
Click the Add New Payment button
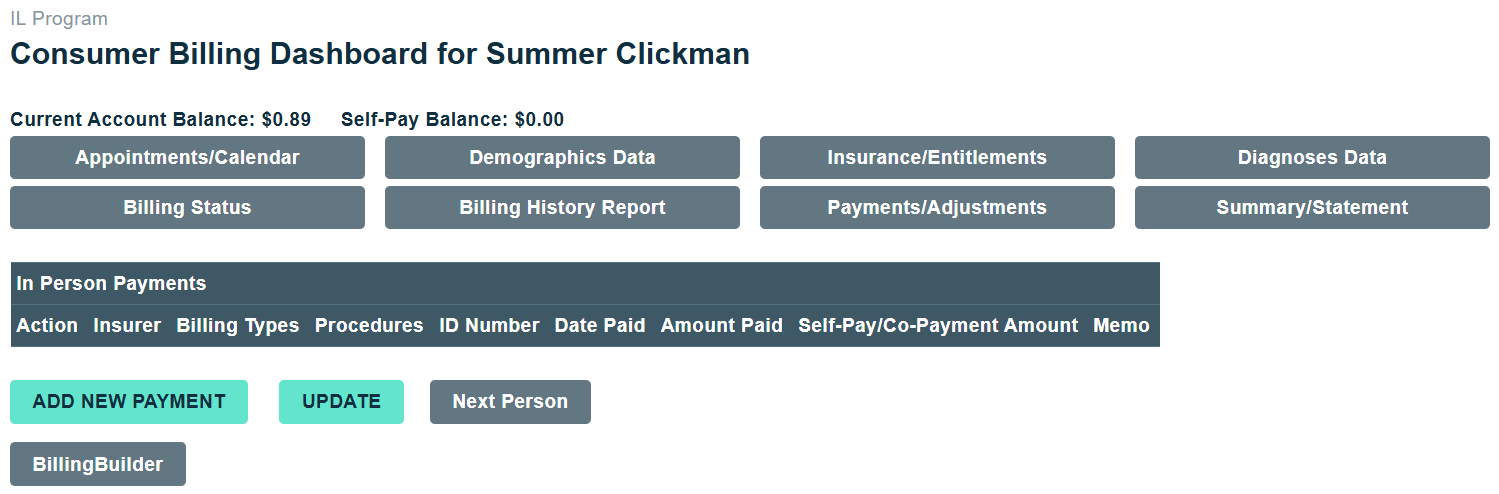tap(129, 402)
